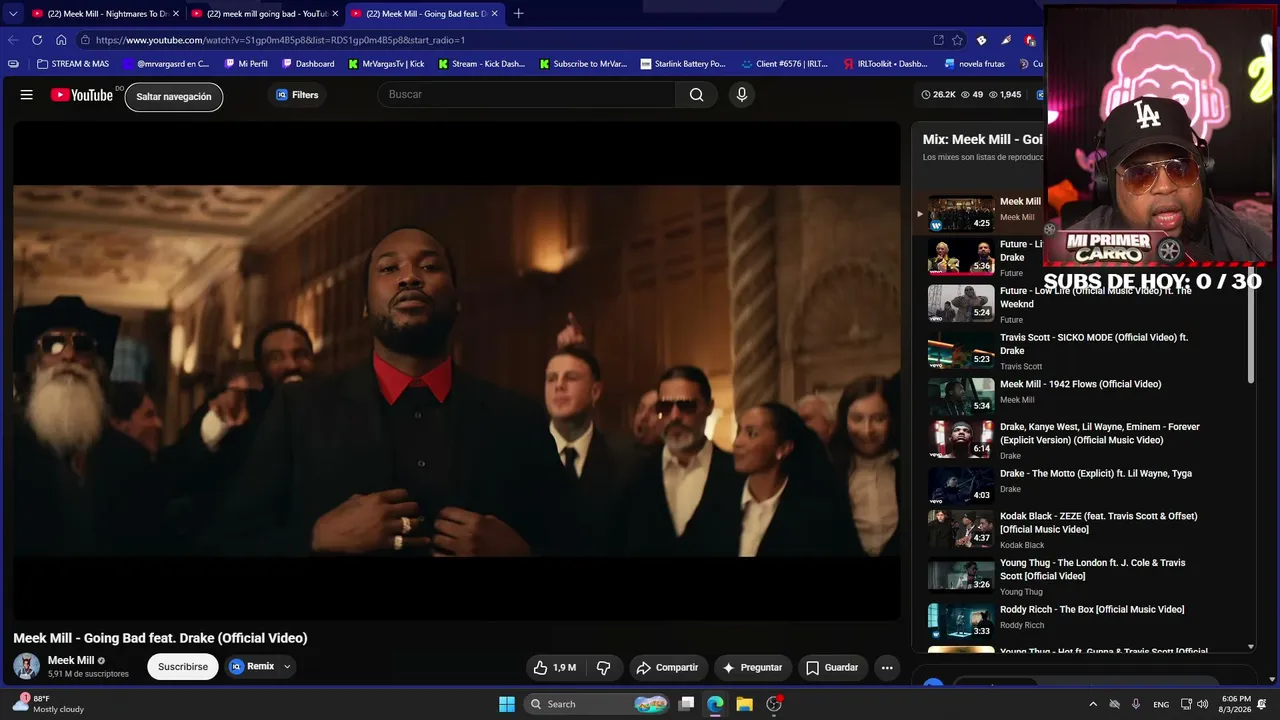
Task: Play Travis Scott SICKO MODE thumbnail
Action: 961,350
